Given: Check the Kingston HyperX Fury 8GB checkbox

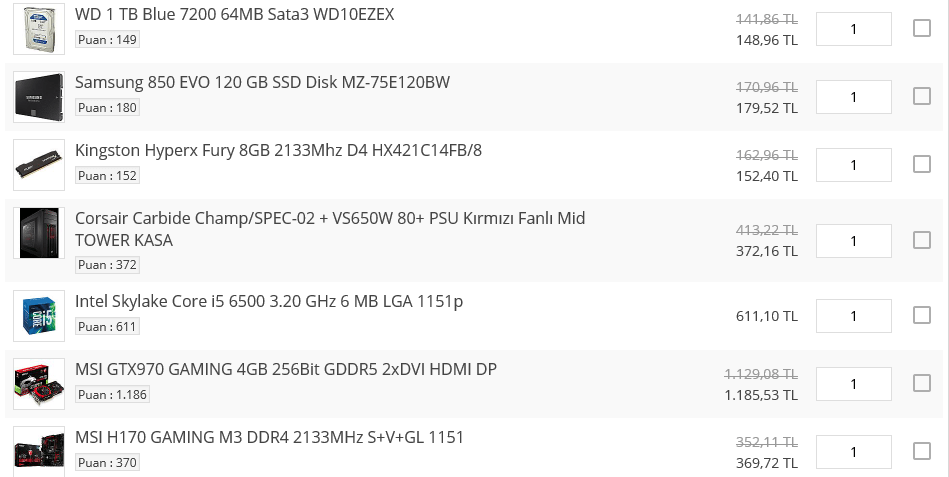Looking at the screenshot, I should coord(922,164).
